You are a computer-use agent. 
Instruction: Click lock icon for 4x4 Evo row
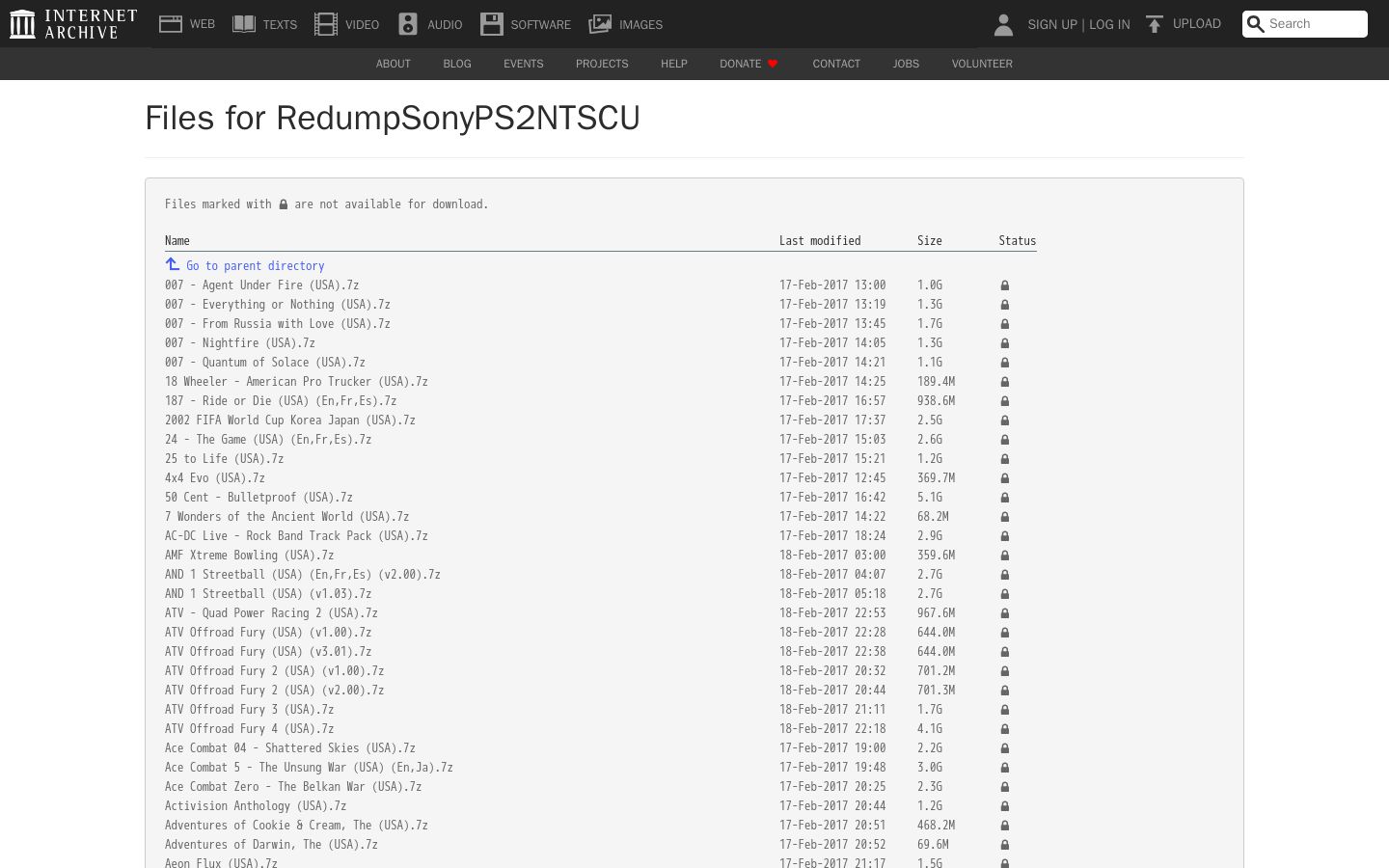pos(1004,478)
